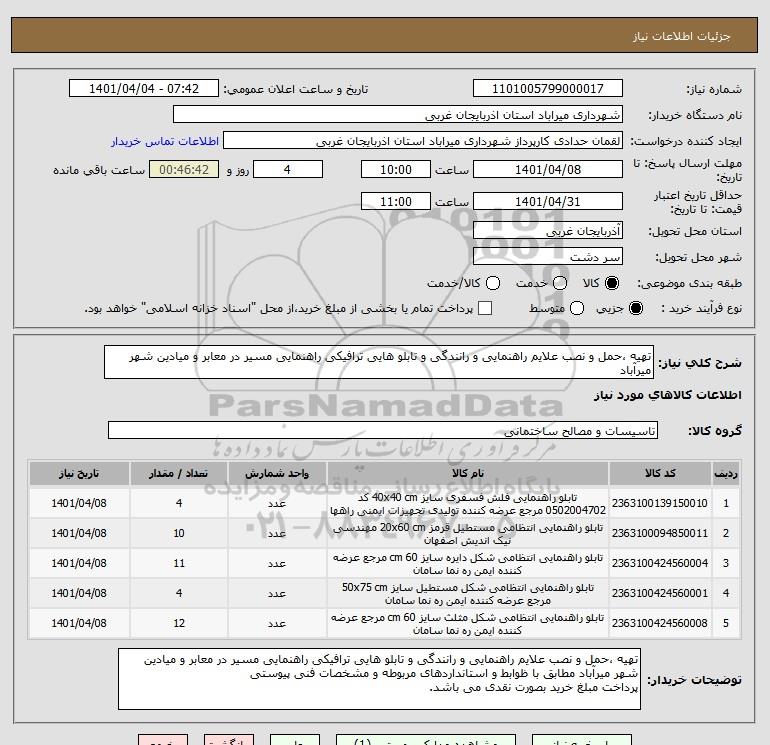Screen dimensions: 770x745
Task: Click item name شکل دایره سایز 60 cm
Action: coord(468,564)
